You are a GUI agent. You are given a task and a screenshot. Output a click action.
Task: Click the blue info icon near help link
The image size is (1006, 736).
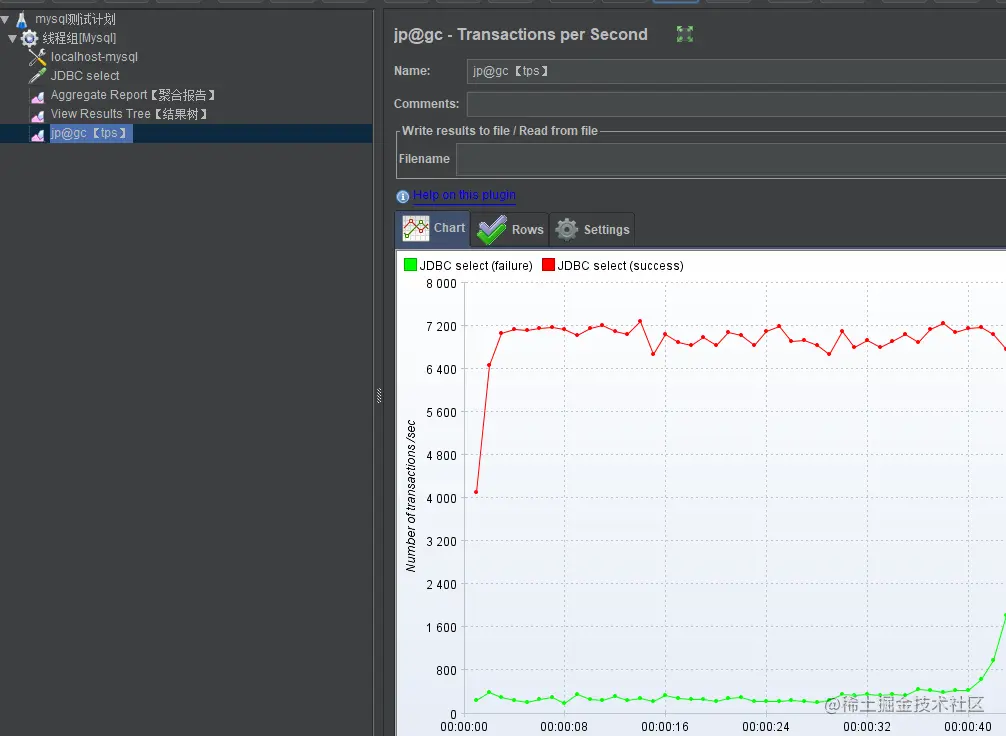pyautogui.click(x=402, y=196)
